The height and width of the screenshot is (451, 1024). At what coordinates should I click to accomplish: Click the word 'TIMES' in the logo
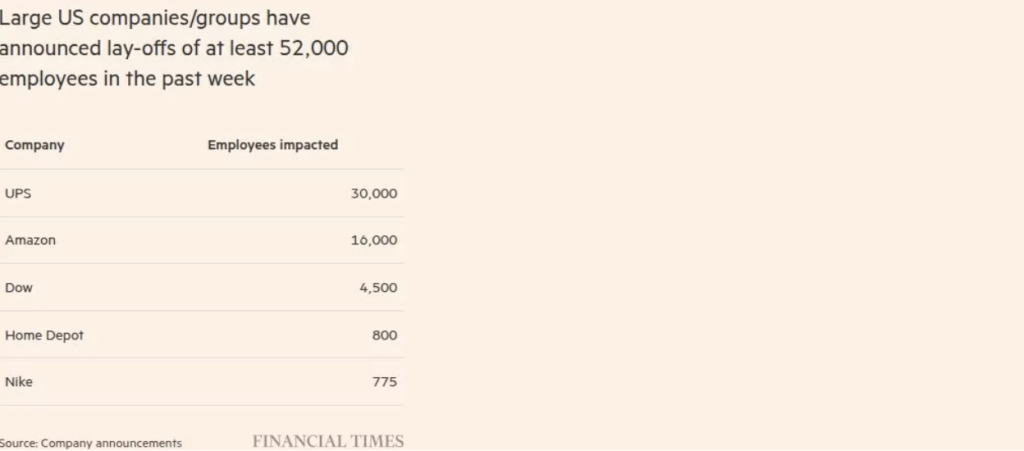(x=374, y=442)
